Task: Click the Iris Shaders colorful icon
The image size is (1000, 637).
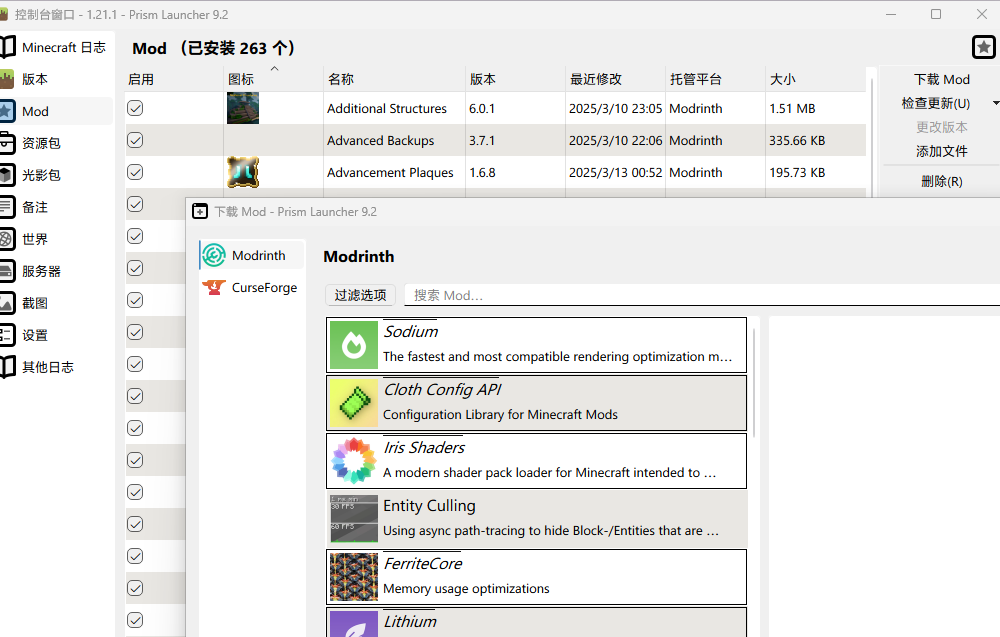Action: (354, 461)
